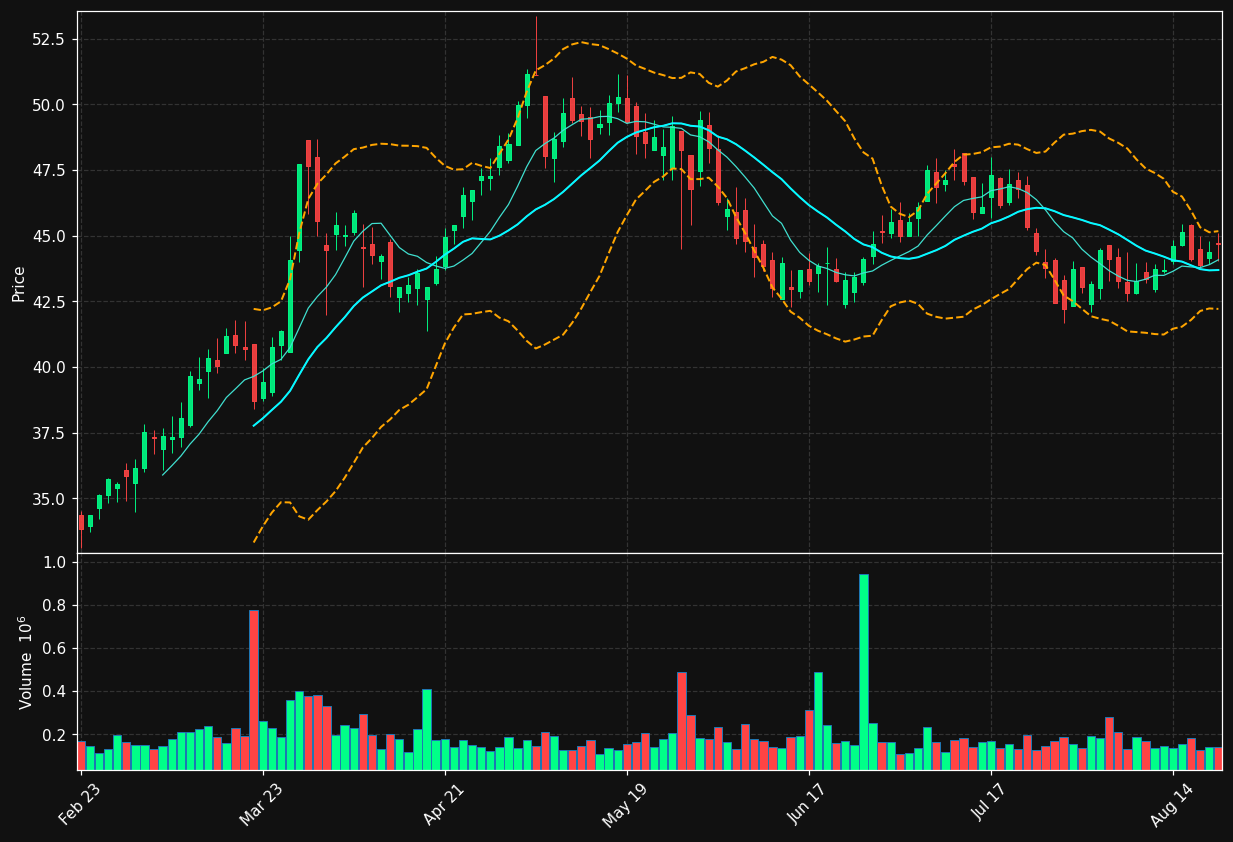Click the 0.8 volume tick label
1233x842 pixels.
(x=55, y=606)
